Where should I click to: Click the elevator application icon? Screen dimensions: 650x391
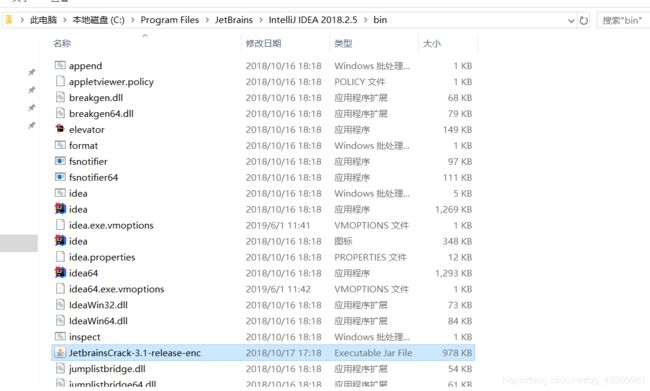click(x=61, y=129)
